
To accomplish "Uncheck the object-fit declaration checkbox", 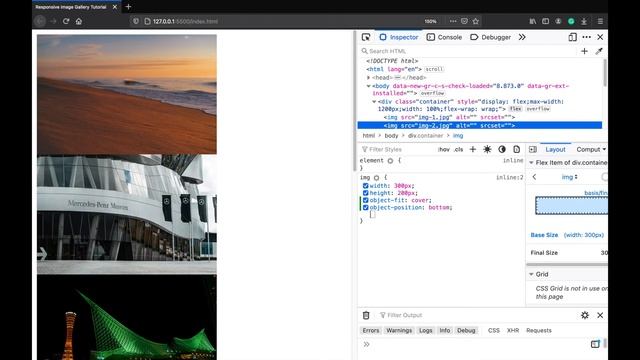I will 366,200.
